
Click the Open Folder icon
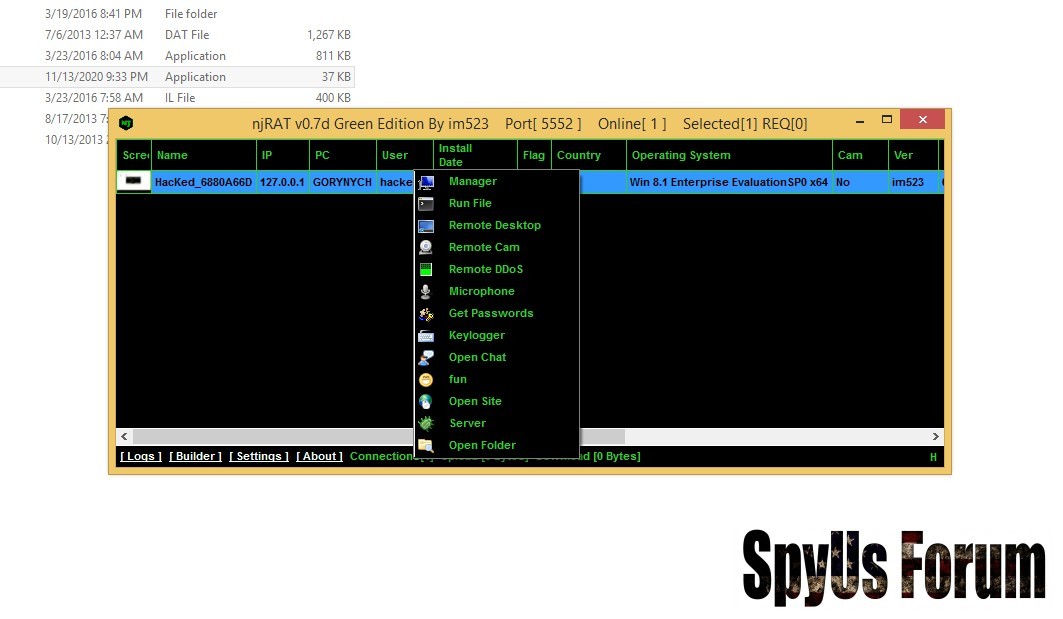pyautogui.click(x=426, y=446)
